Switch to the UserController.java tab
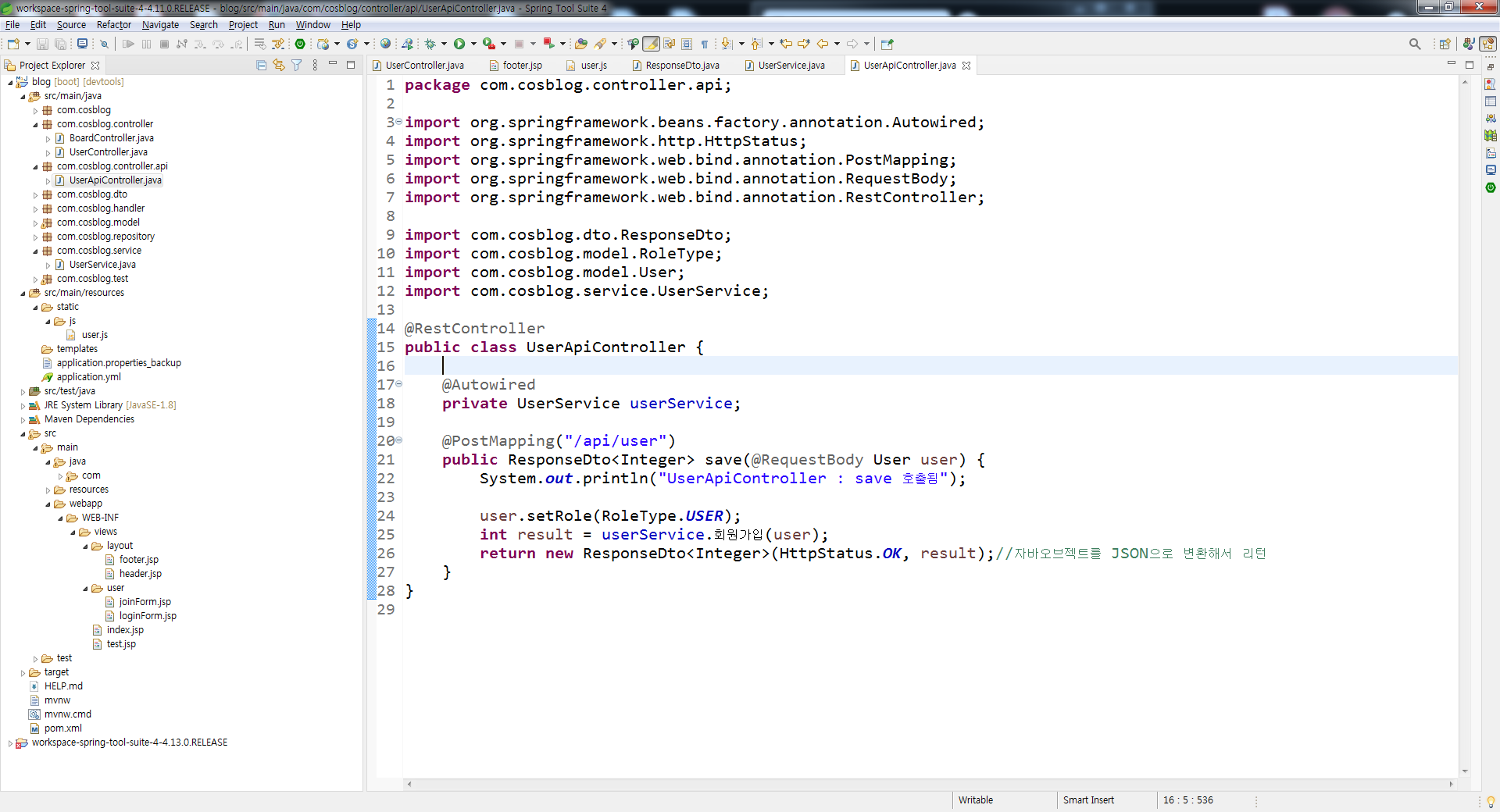 (x=424, y=66)
